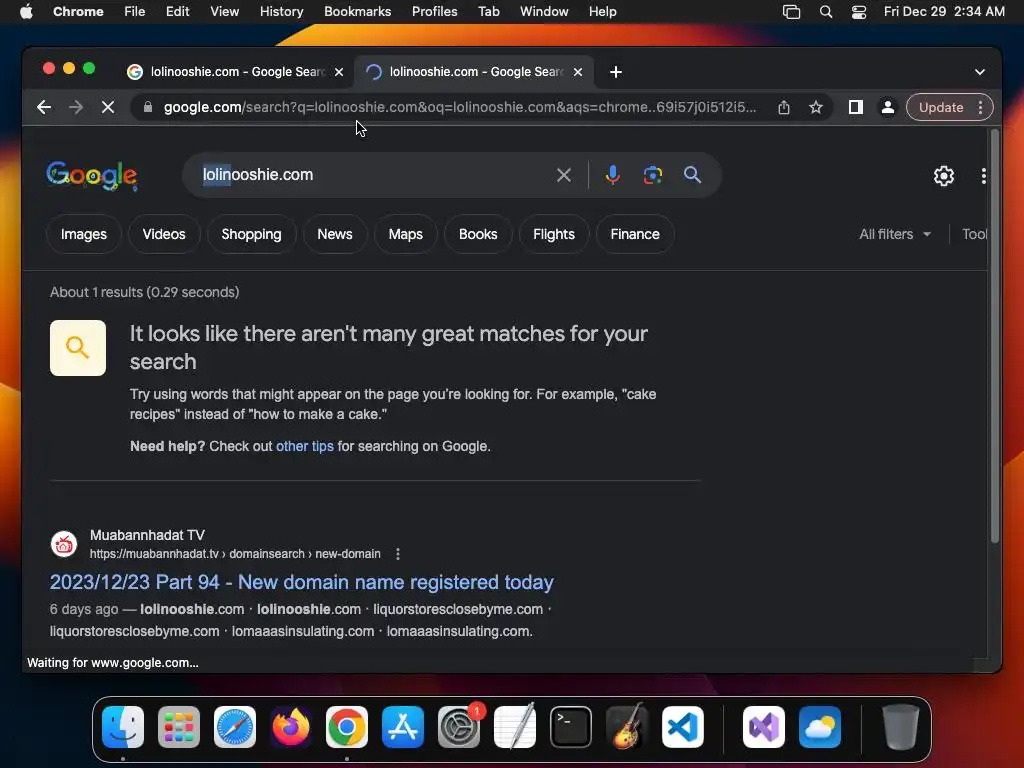
Task: Open Chrome three-dot menu next to Update
Action: point(980,107)
